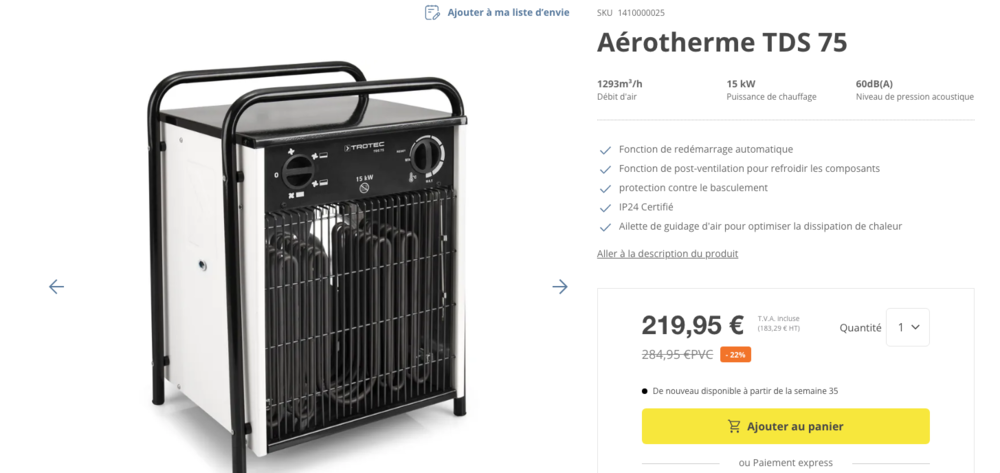The image size is (1000, 473).
Task: Click the shopping cart icon in yellow button
Action: point(735,426)
